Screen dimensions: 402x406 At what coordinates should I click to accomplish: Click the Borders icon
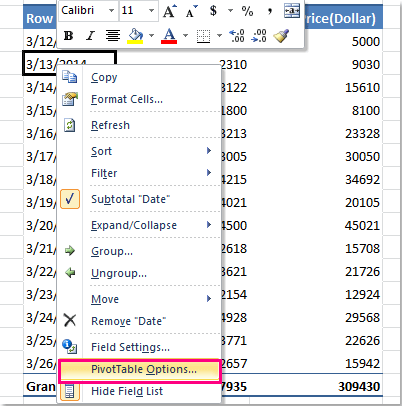tap(203, 36)
